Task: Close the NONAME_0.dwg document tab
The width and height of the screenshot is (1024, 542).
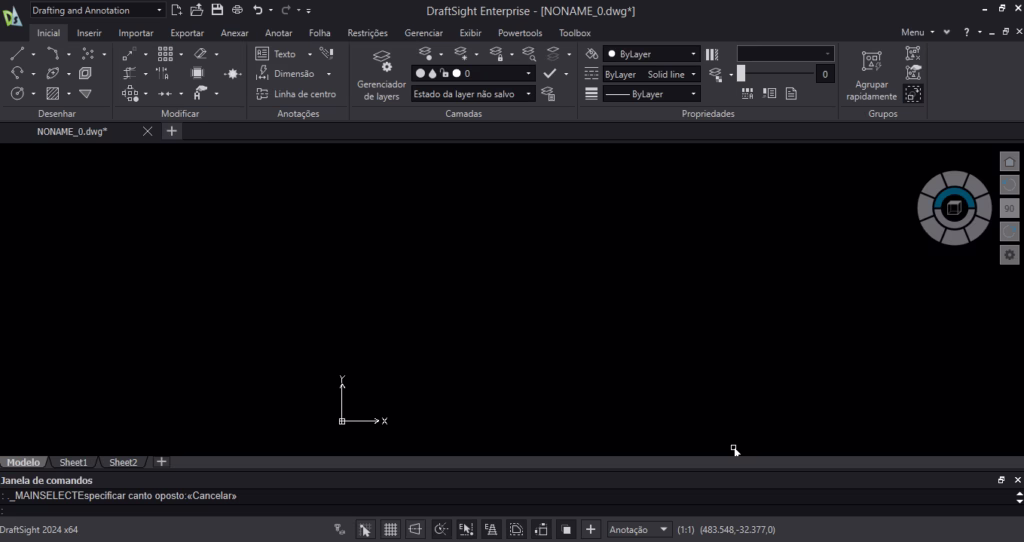Action: click(x=148, y=131)
